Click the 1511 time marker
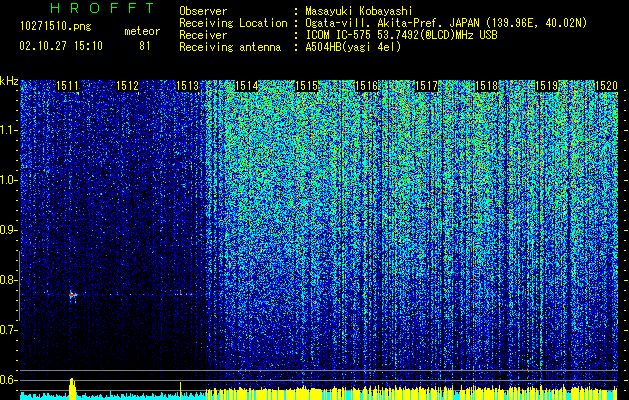This screenshot has width=629, height=400. [67, 86]
